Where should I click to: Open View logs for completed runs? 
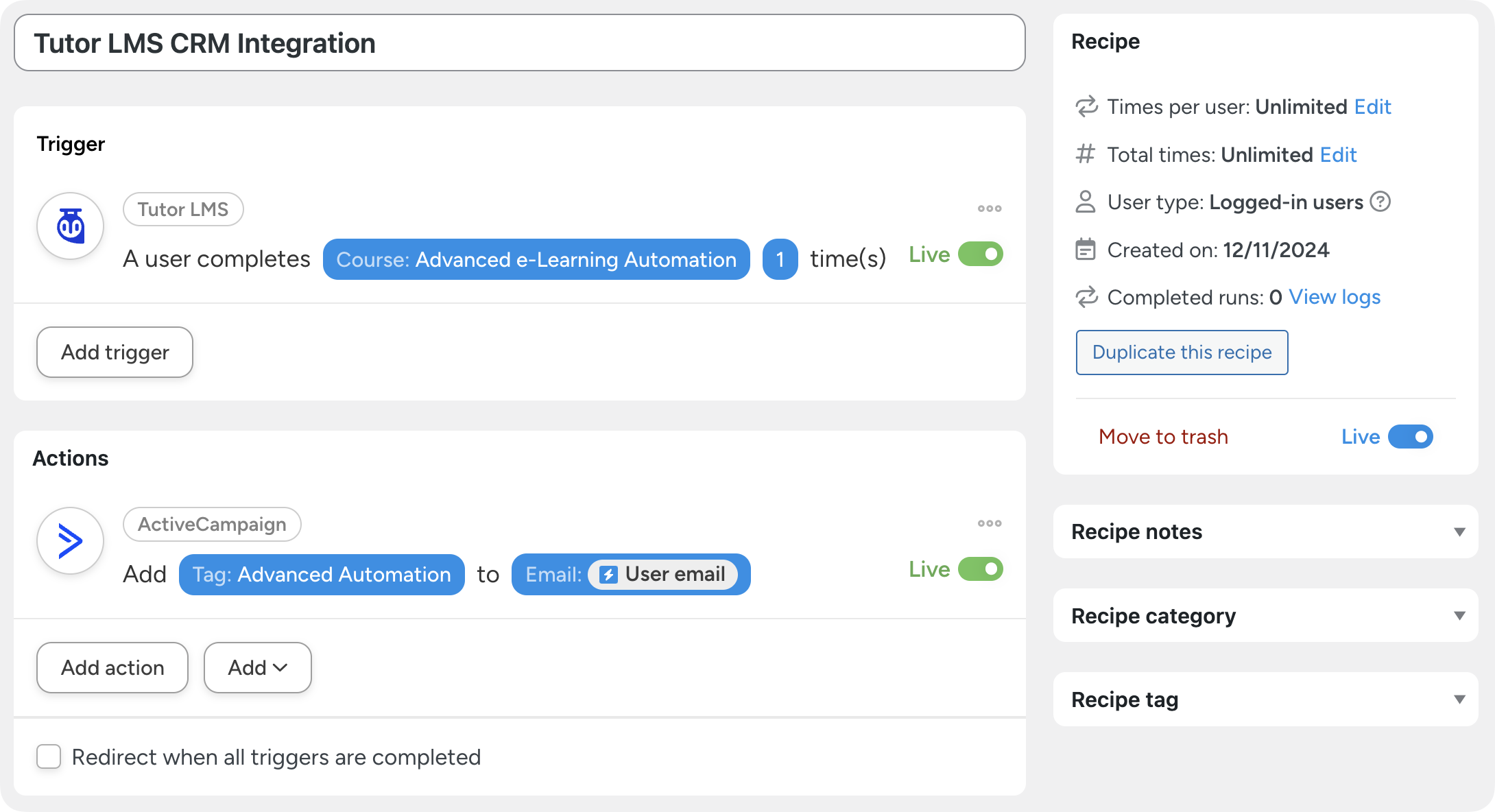click(1335, 297)
